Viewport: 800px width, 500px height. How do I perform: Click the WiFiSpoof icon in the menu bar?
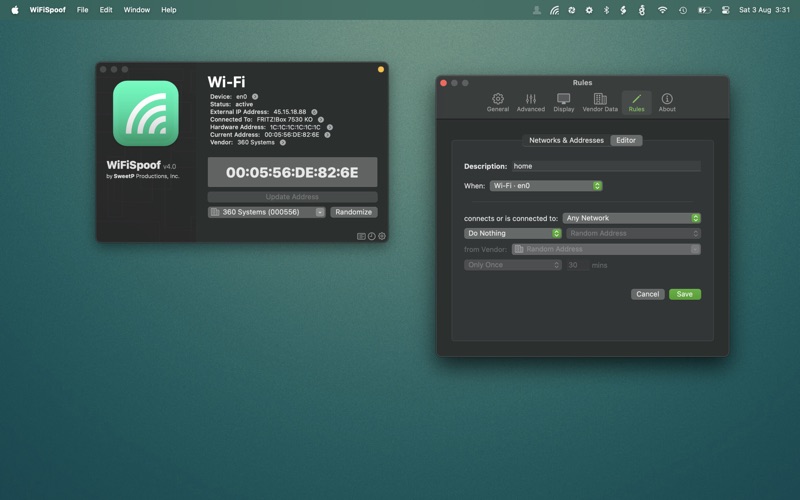click(x=554, y=10)
